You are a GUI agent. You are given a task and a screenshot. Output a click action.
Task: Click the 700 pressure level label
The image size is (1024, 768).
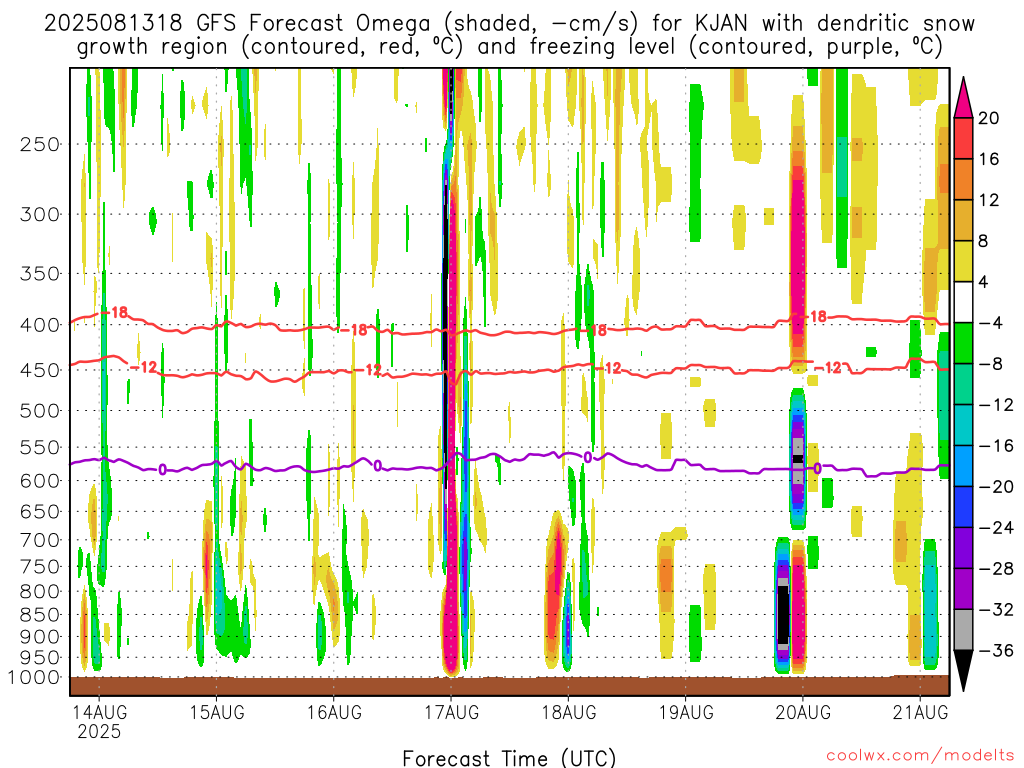point(40,540)
